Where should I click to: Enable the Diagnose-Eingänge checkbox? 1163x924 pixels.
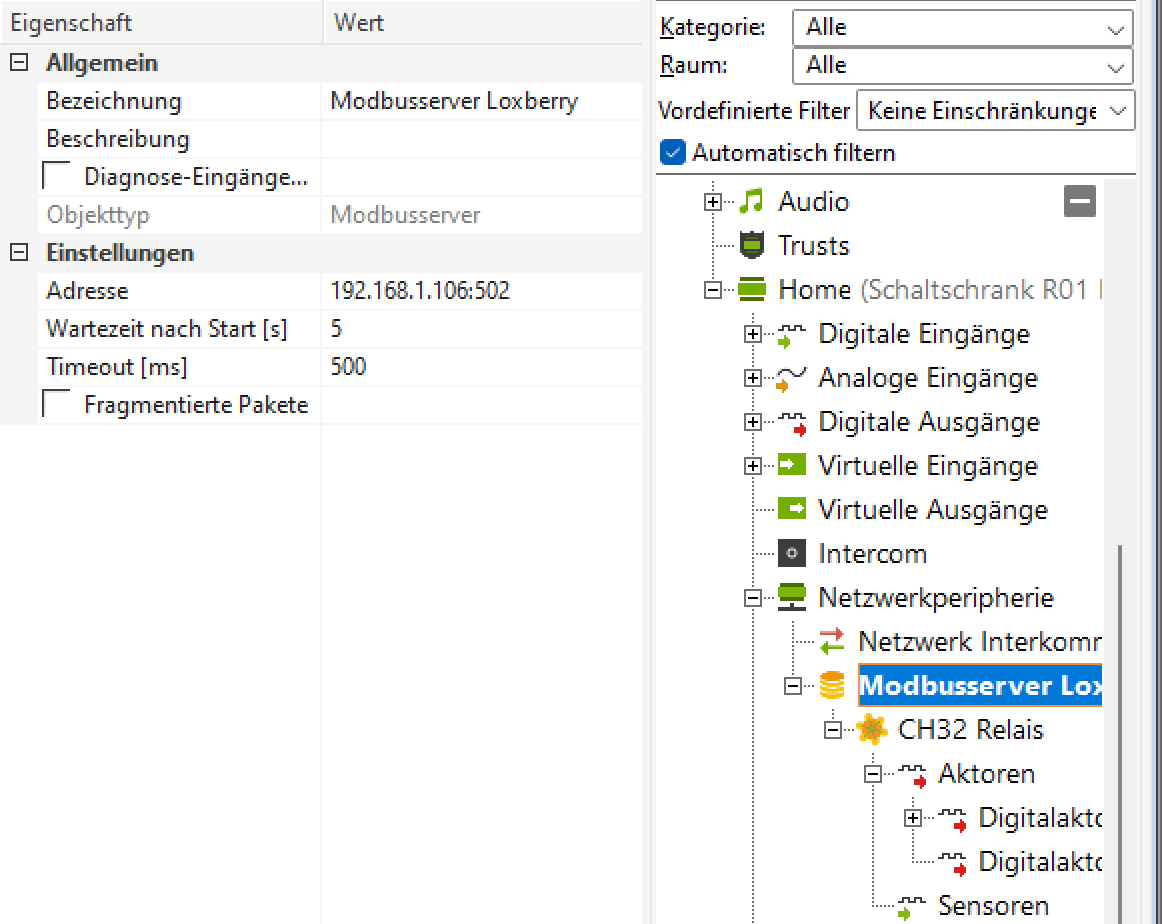(x=57, y=177)
